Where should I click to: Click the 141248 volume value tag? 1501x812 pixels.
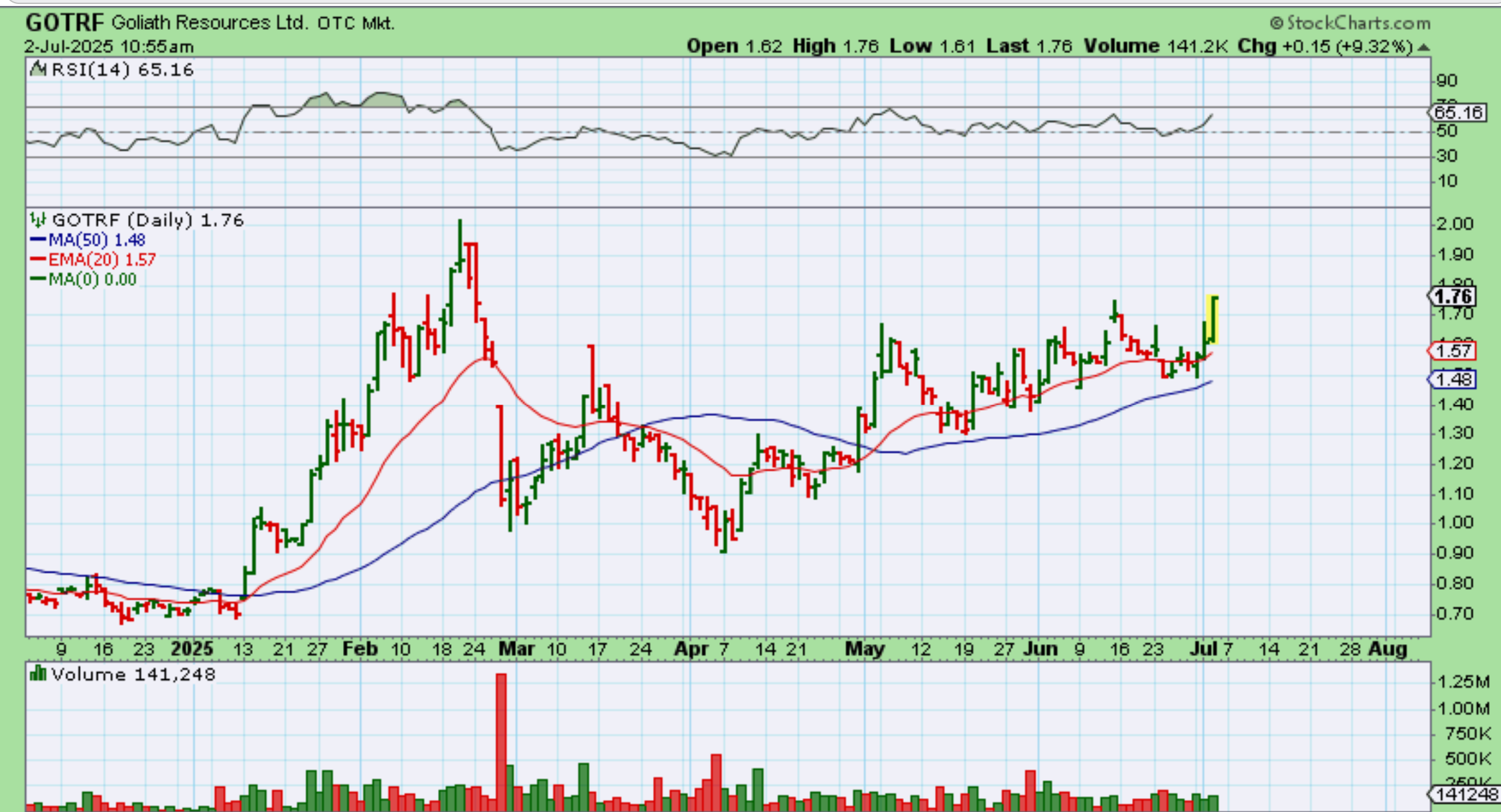[x=1466, y=794]
